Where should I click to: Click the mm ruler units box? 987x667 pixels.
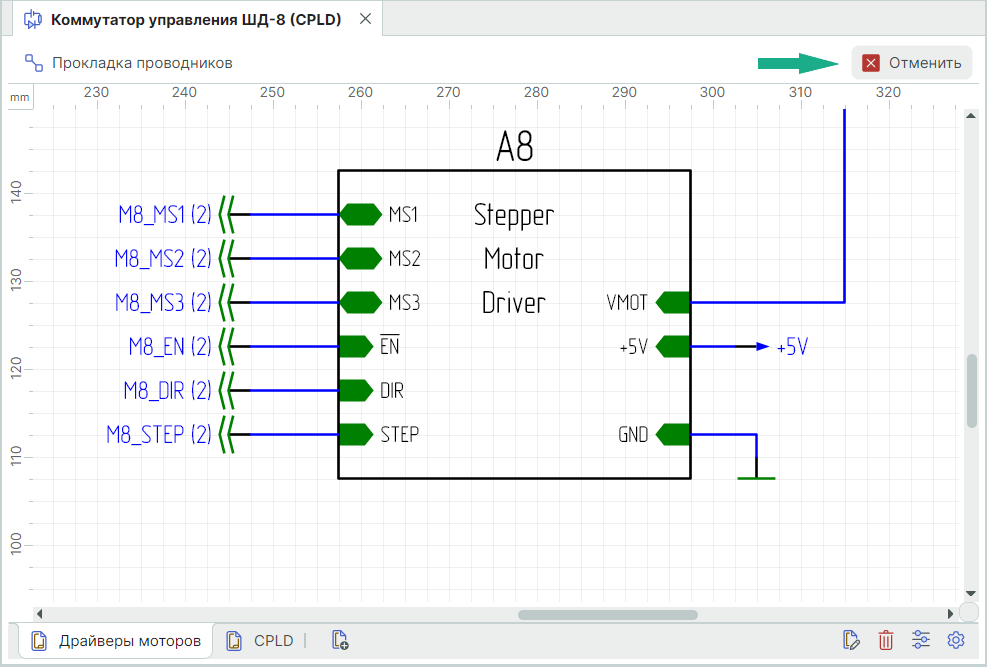pyautogui.click(x=20, y=97)
